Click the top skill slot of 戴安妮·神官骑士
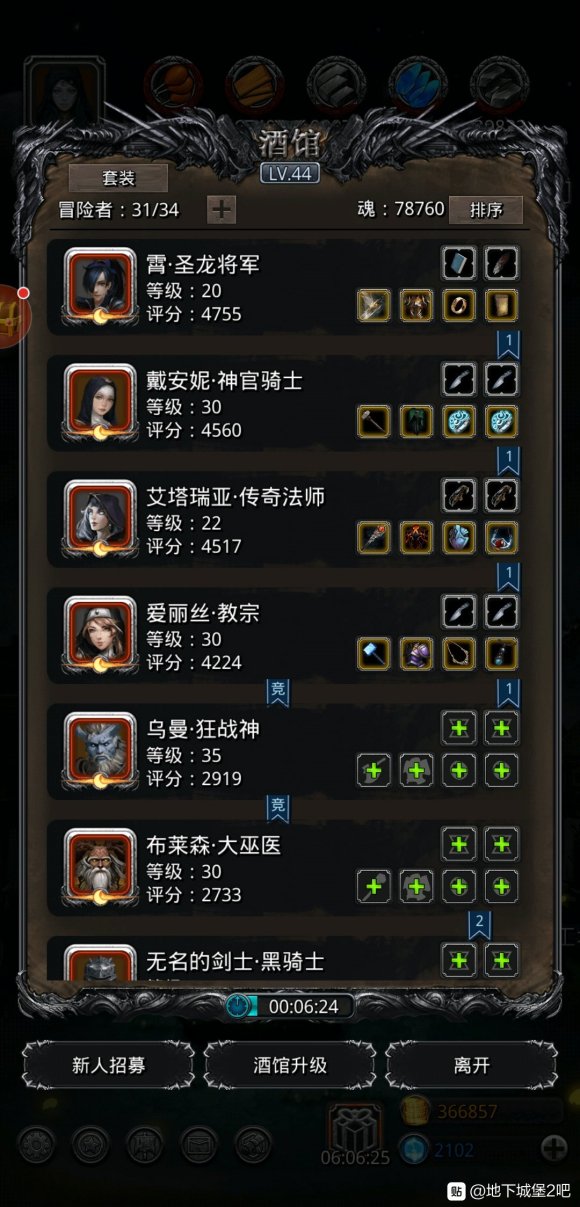 click(460, 381)
